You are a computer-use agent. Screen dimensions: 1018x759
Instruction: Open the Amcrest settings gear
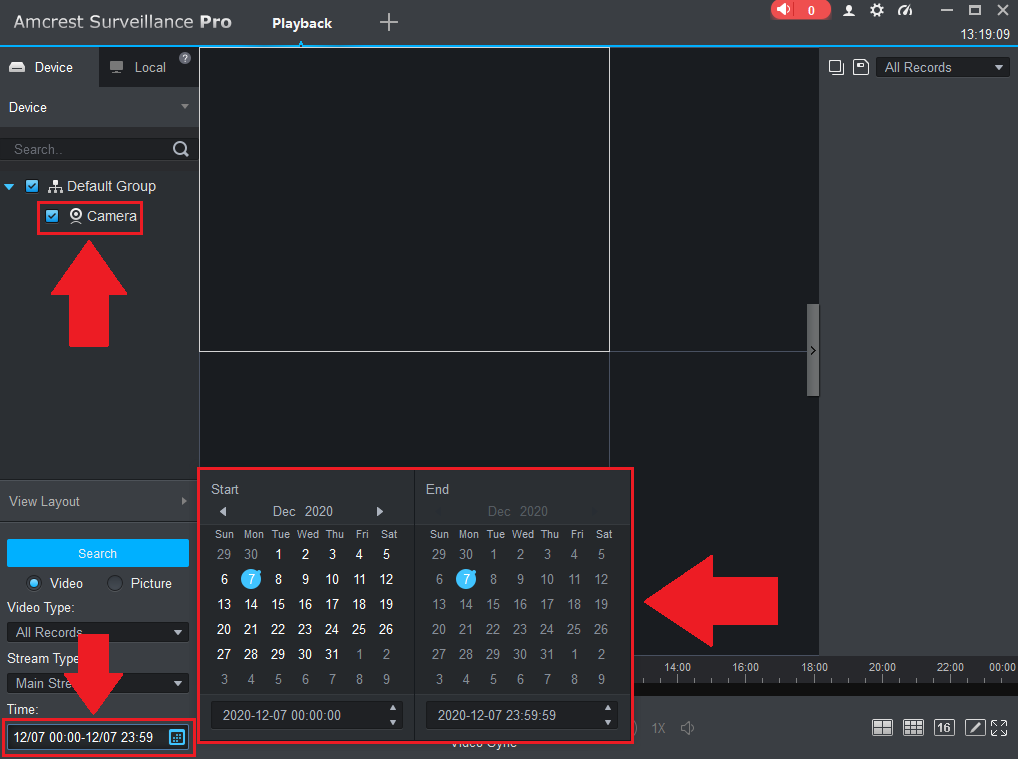coord(877,10)
